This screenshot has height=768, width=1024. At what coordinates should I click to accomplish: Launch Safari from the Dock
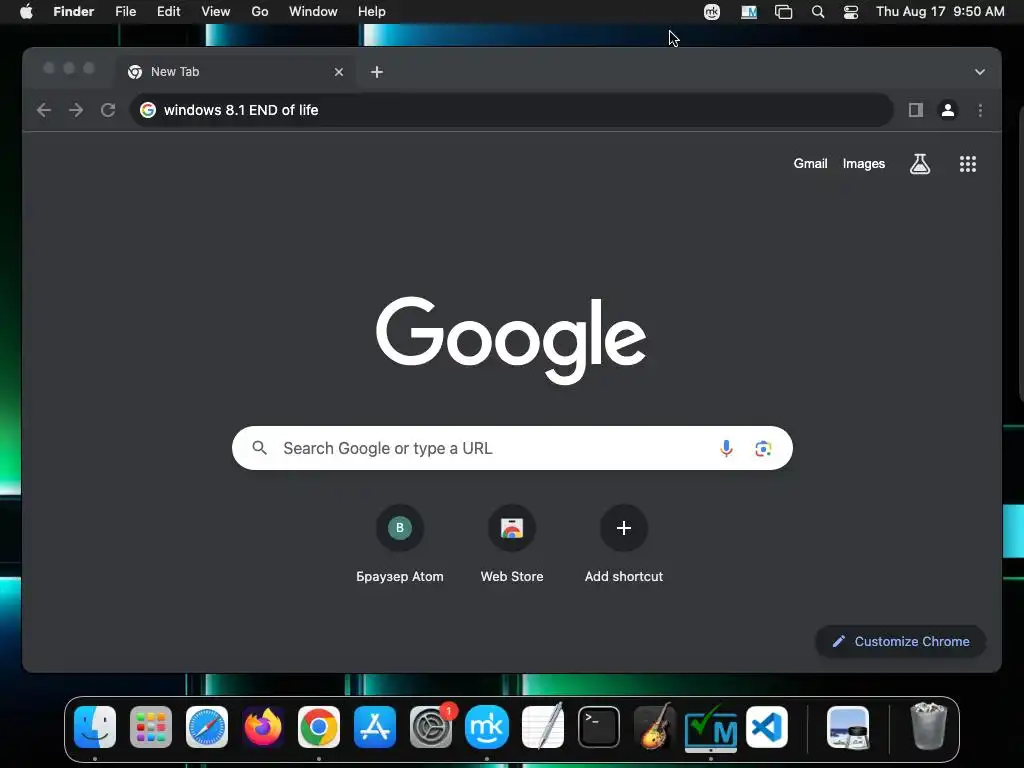[207, 727]
